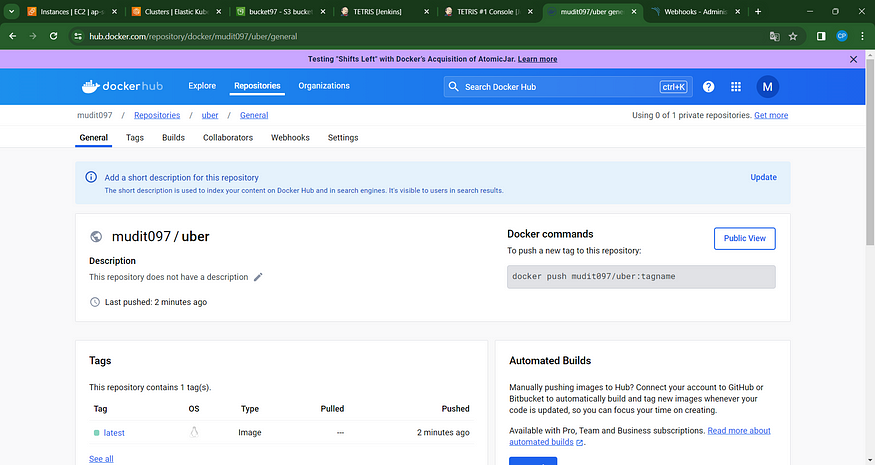Viewport: 875px width, 465px height.
Task: Open the browser side panel icon
Action: click(821, 36)
